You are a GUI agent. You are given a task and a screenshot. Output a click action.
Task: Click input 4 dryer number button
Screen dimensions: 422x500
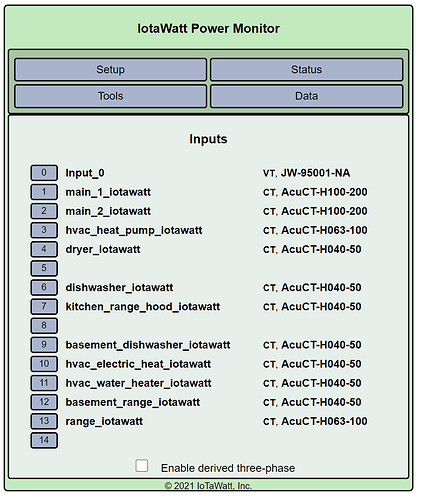[44, 249]
